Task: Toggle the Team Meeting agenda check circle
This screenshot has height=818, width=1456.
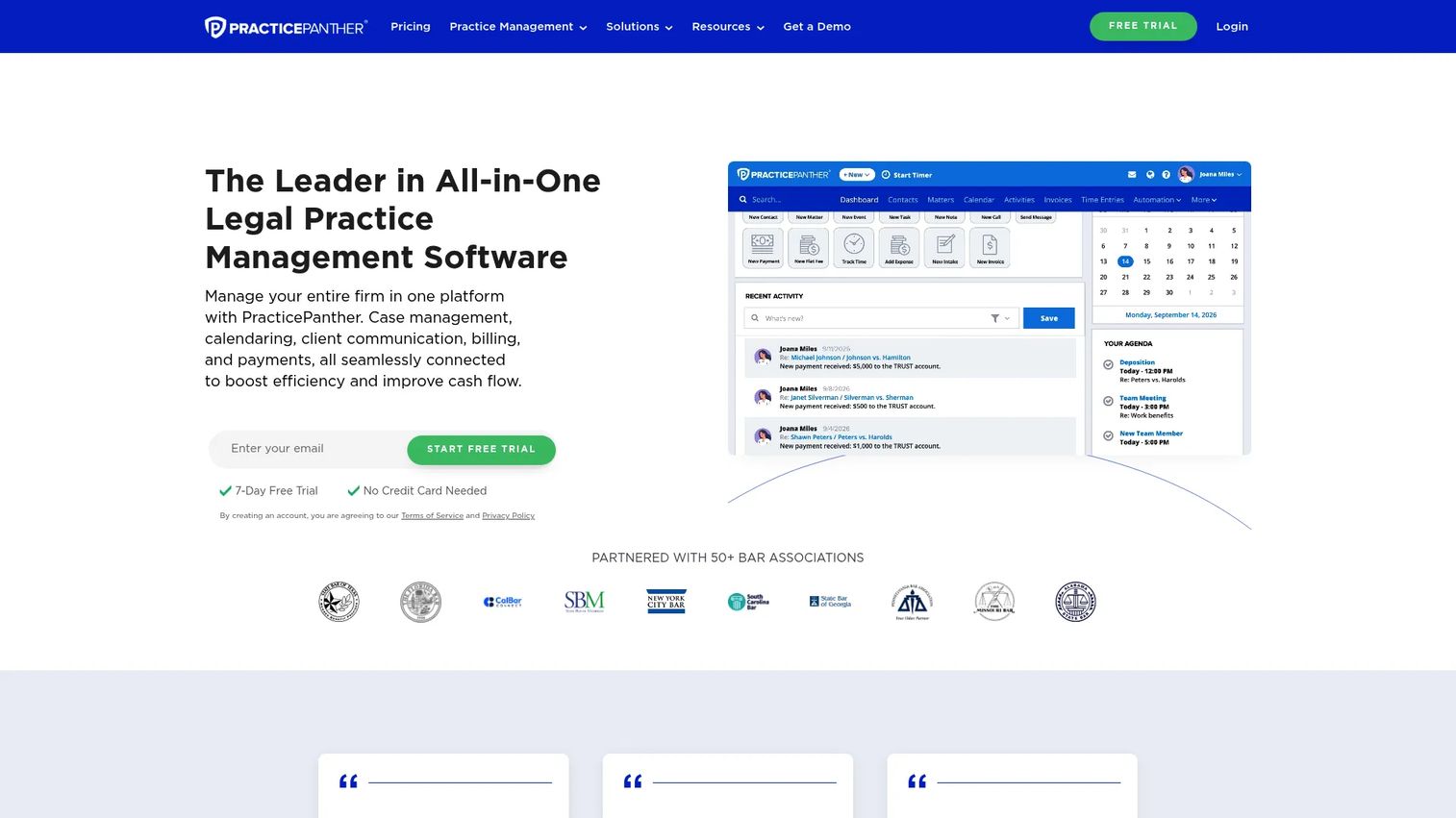Action: point(1108,401)
